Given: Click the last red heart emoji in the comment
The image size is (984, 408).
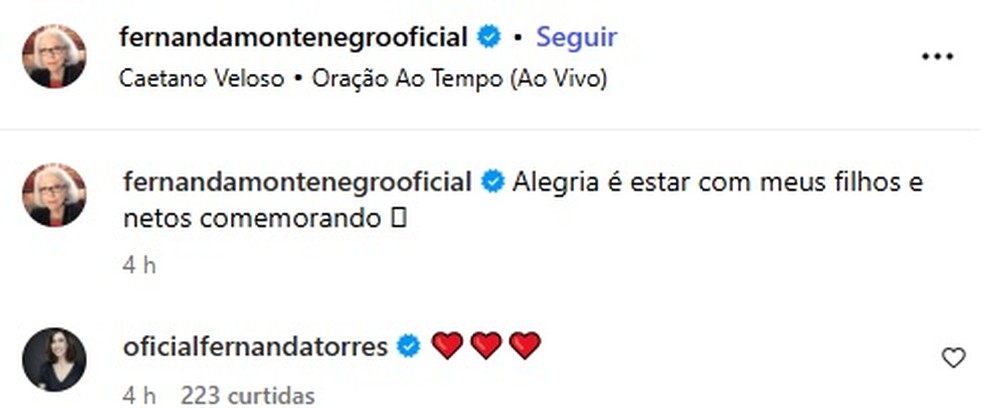Looking at the screenshot, I should (525, 346).
